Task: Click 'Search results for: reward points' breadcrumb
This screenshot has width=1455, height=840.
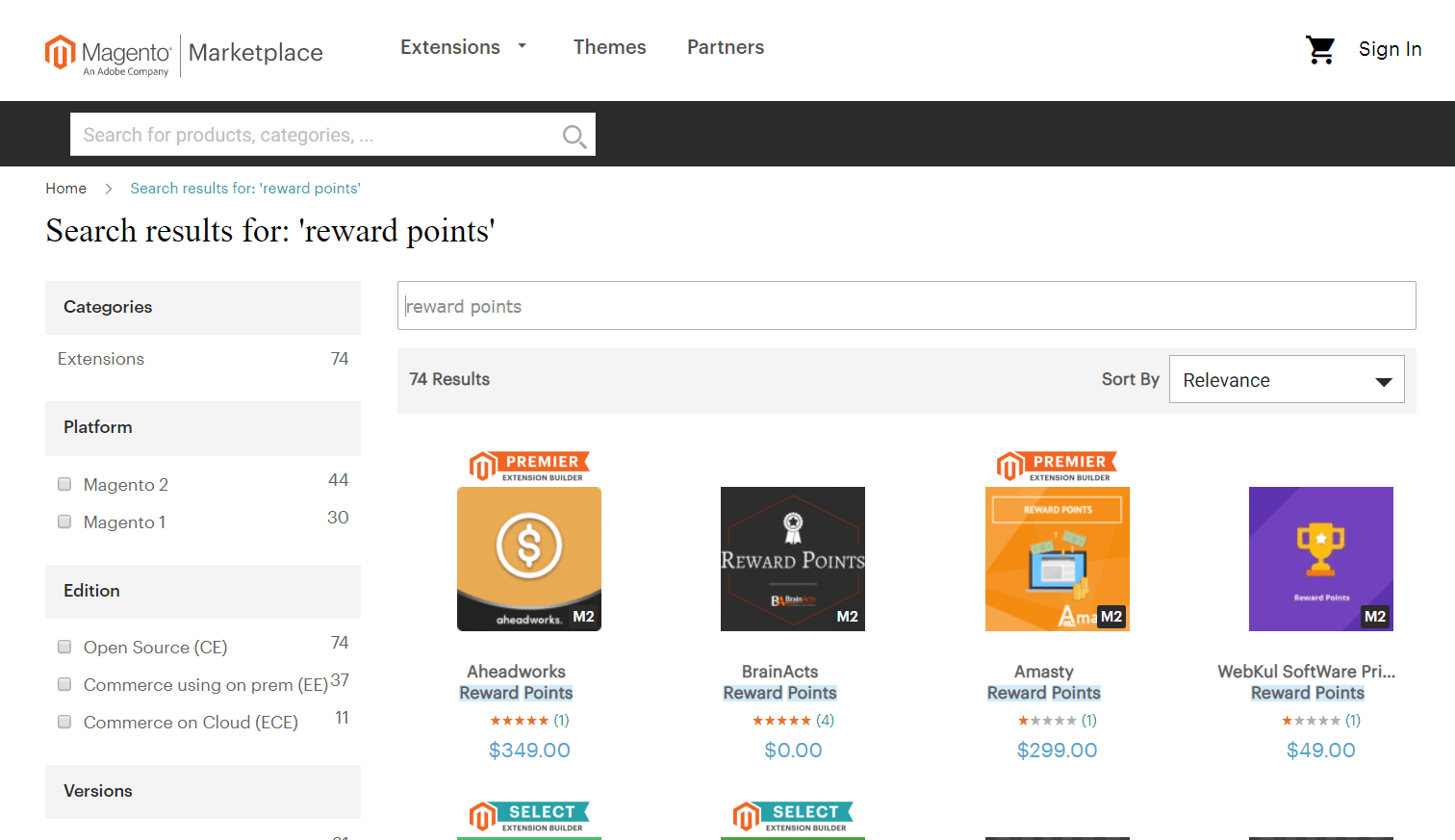Action: pyautogui.click(x=245, y=189)
